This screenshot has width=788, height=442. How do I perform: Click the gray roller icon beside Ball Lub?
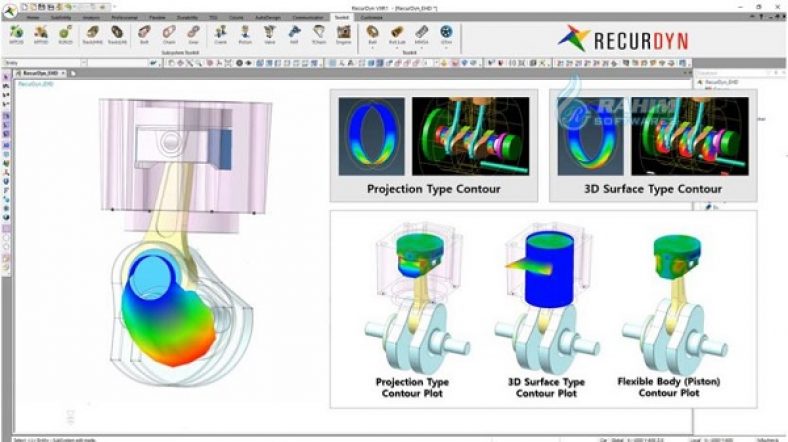422,34
